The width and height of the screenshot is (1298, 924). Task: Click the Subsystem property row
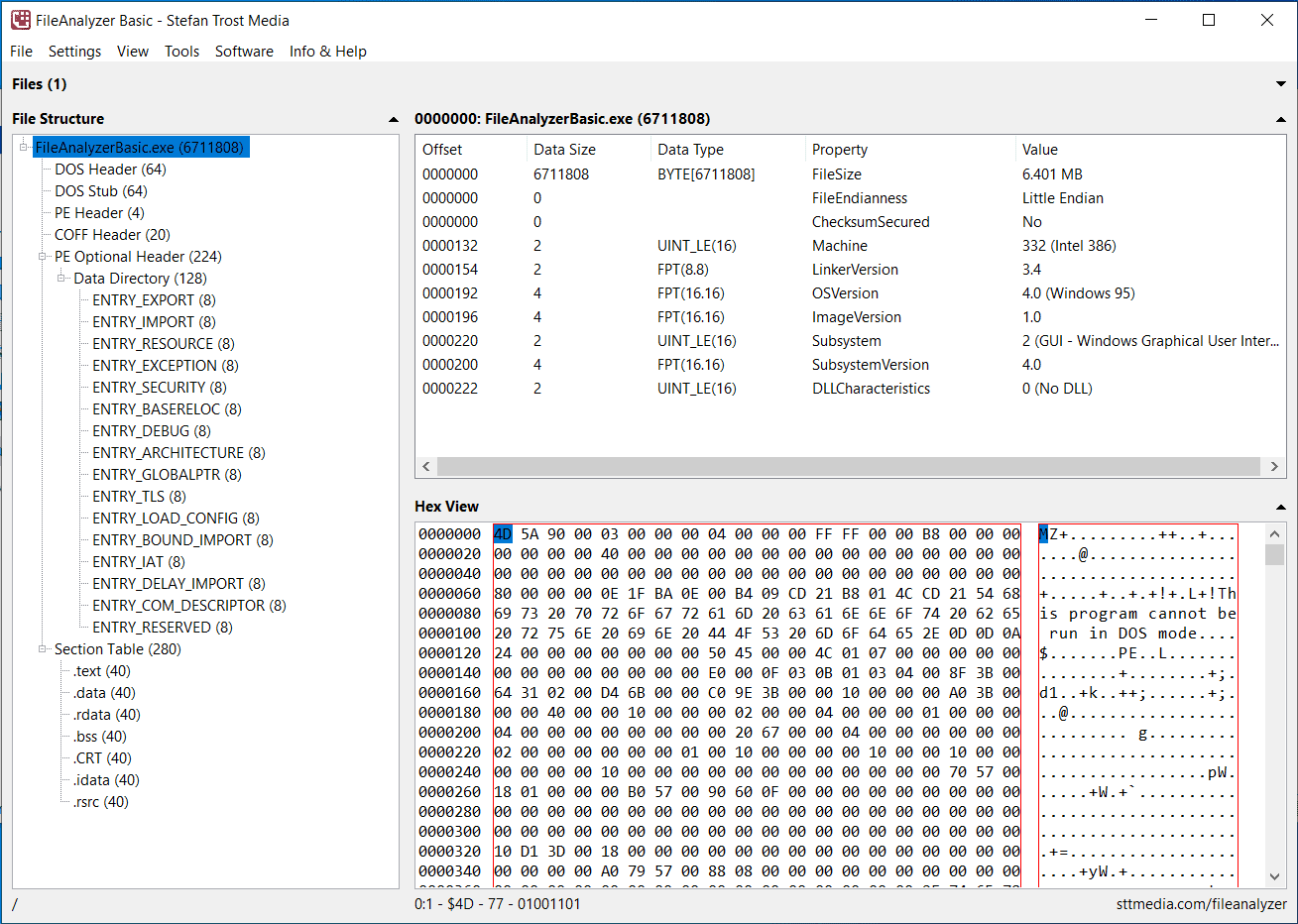[x=851, y=341]
